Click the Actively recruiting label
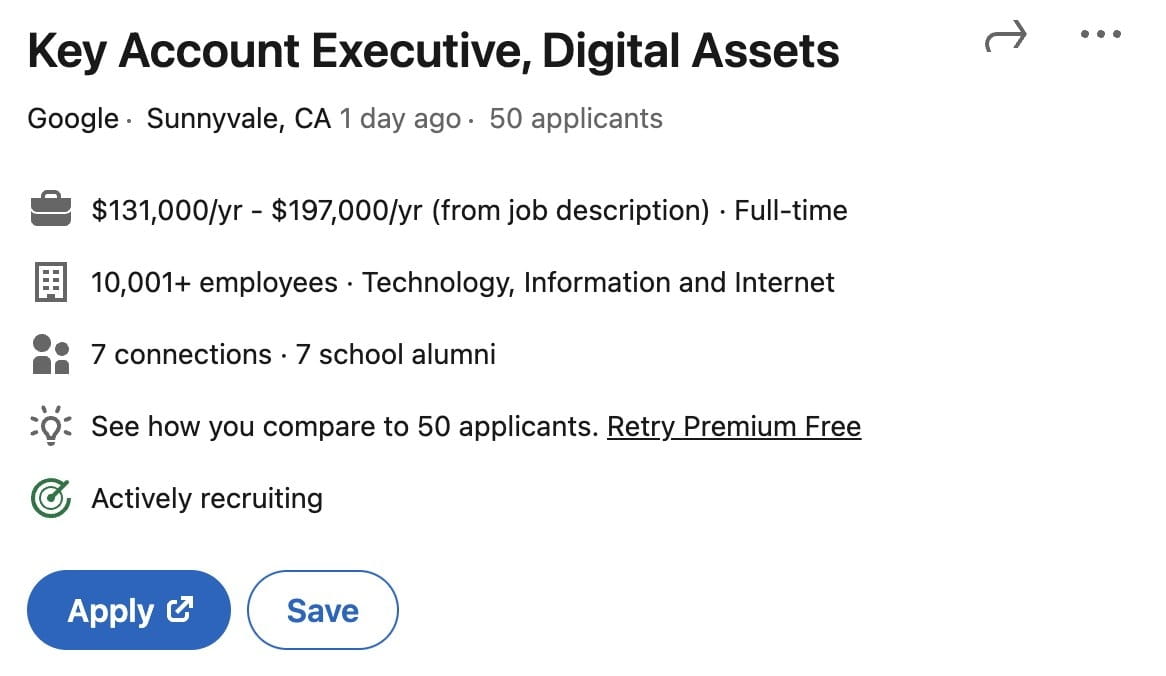Viewport: 1166px width, 676px height. pyautogui.click(x=207, y=498)
